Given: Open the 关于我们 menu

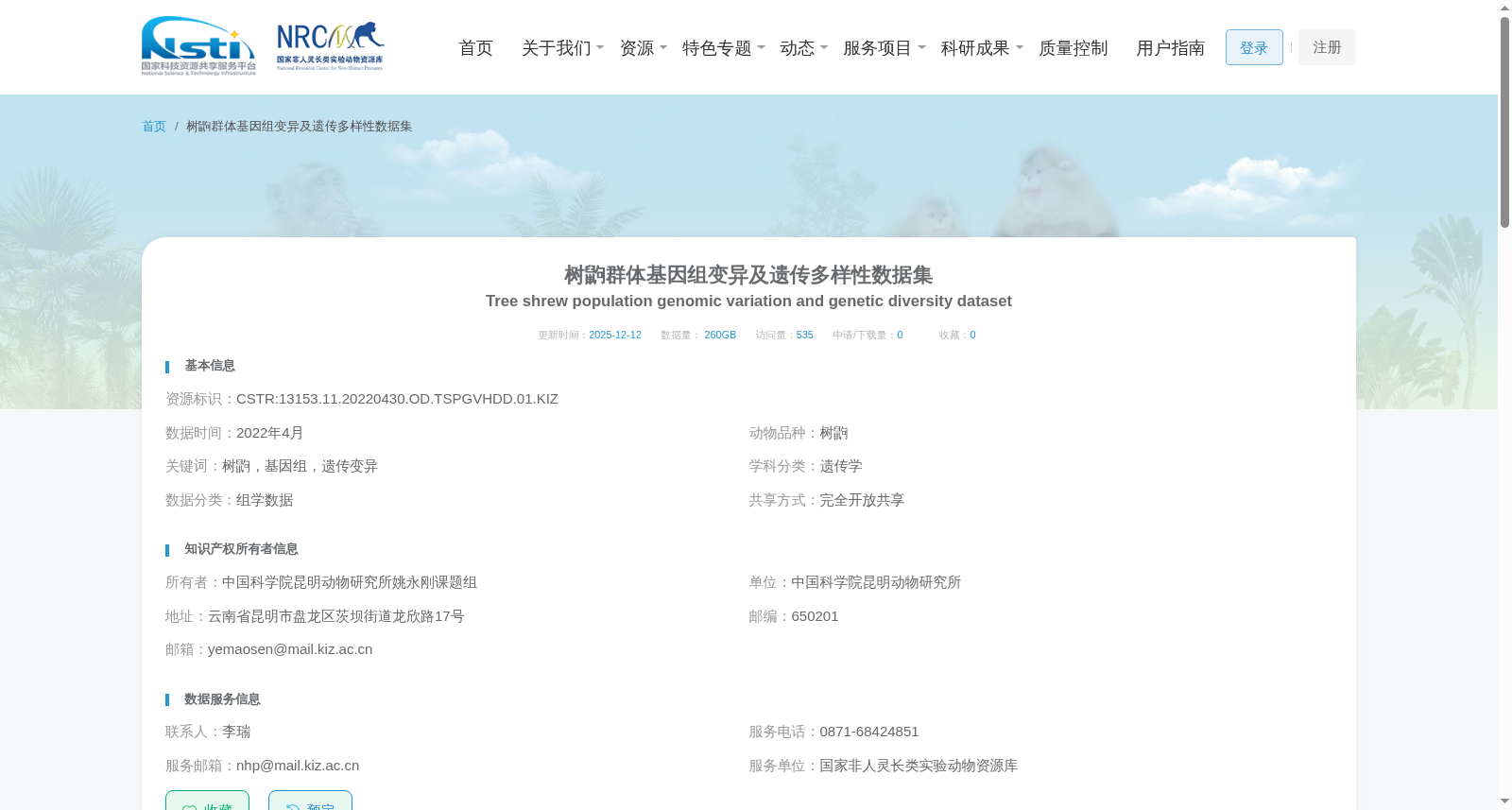Looking at the screenshot, I should point(556,48).
